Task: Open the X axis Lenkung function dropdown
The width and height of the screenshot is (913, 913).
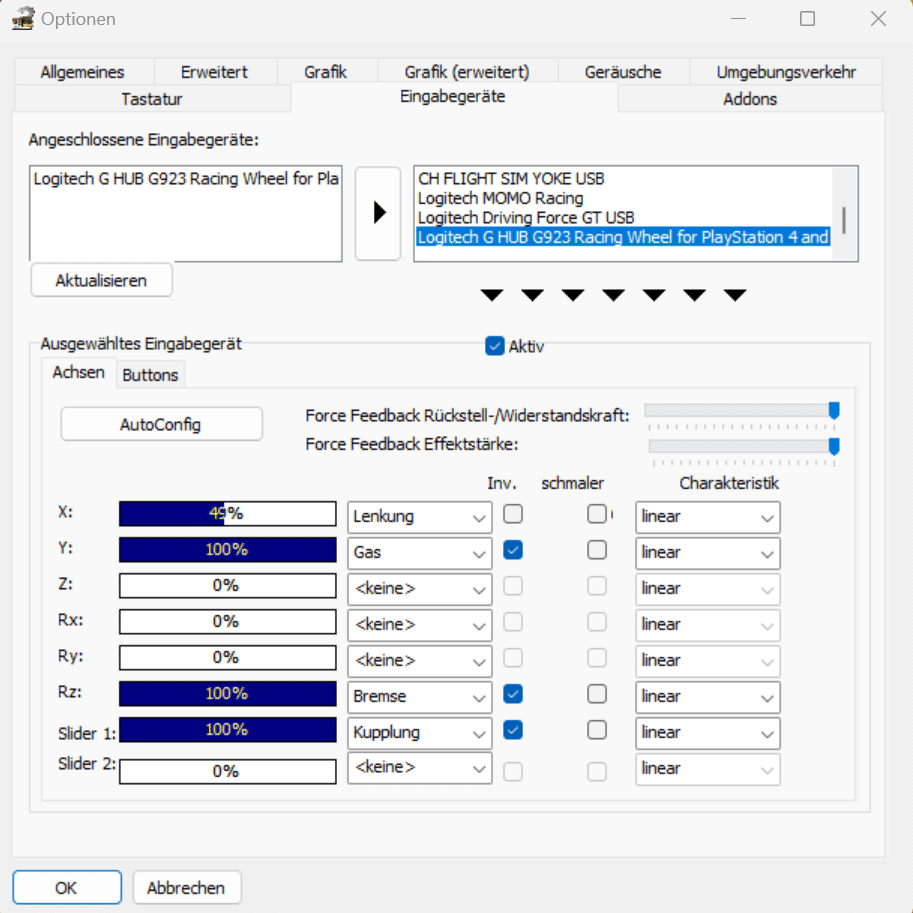Action: click(420, 517)
